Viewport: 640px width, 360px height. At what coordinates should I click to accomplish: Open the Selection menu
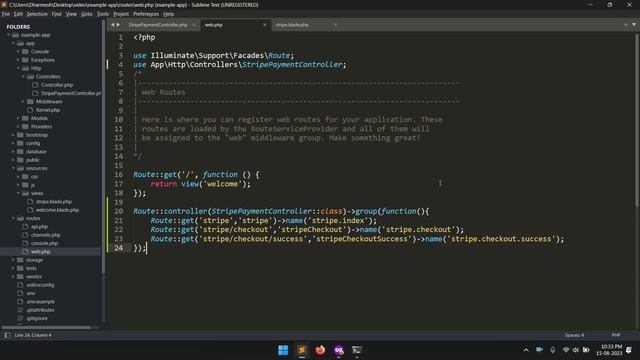[37, 14]
